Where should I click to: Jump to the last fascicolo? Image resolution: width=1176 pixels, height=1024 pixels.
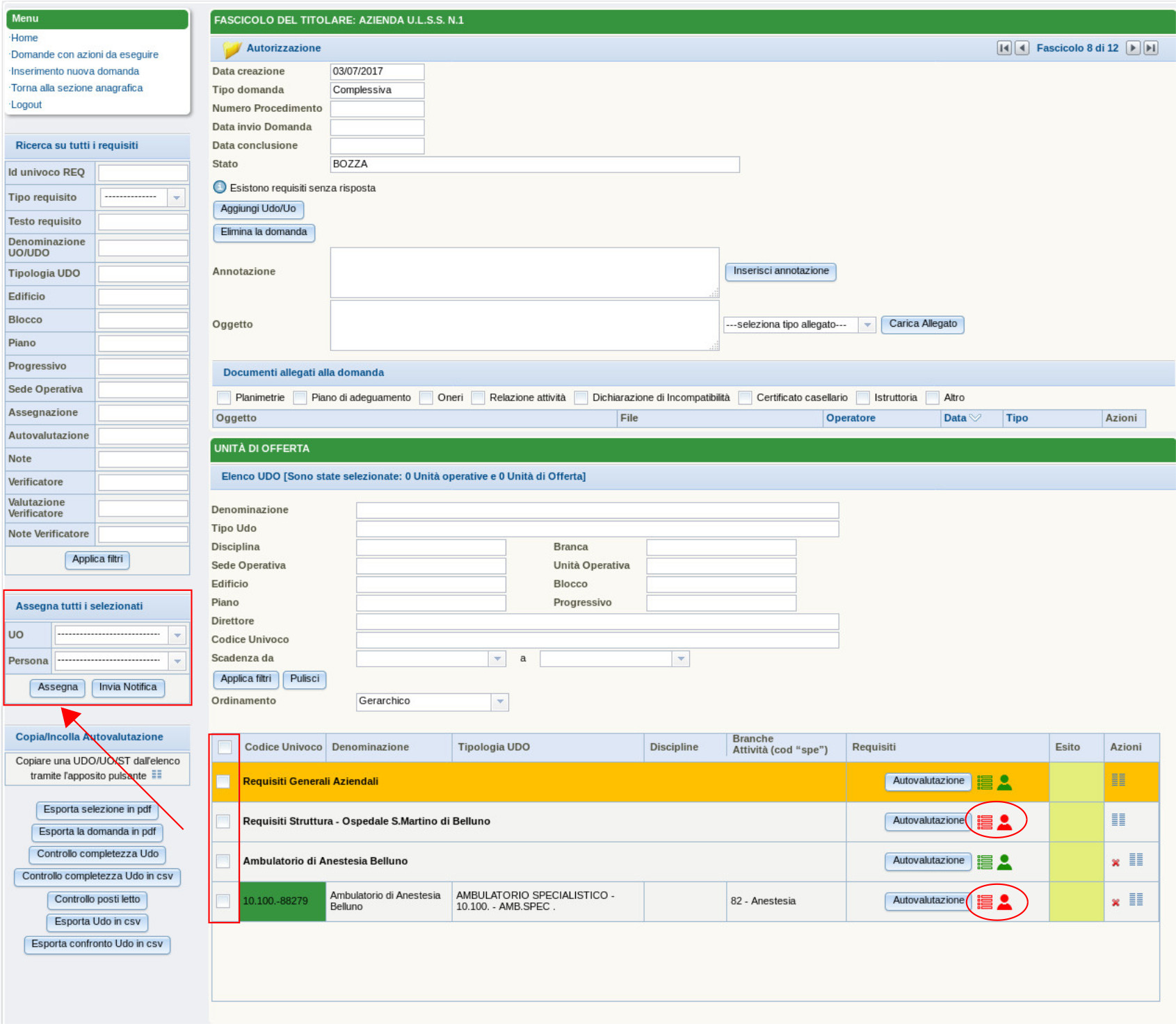pyautogui.click(x=1151, y=48)
